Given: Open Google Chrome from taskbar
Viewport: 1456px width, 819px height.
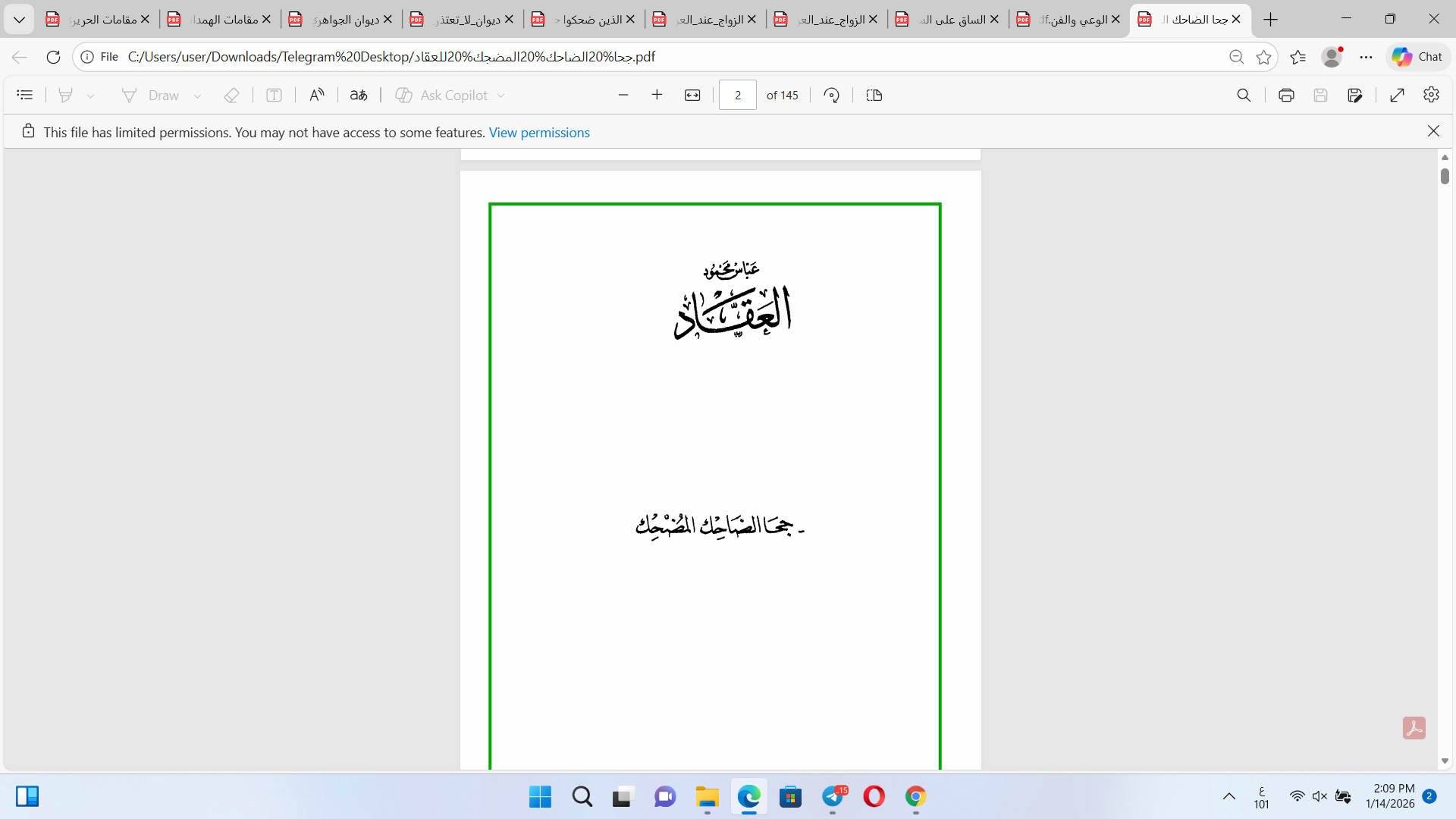Looking at the screenshot, I should point(916,796).
